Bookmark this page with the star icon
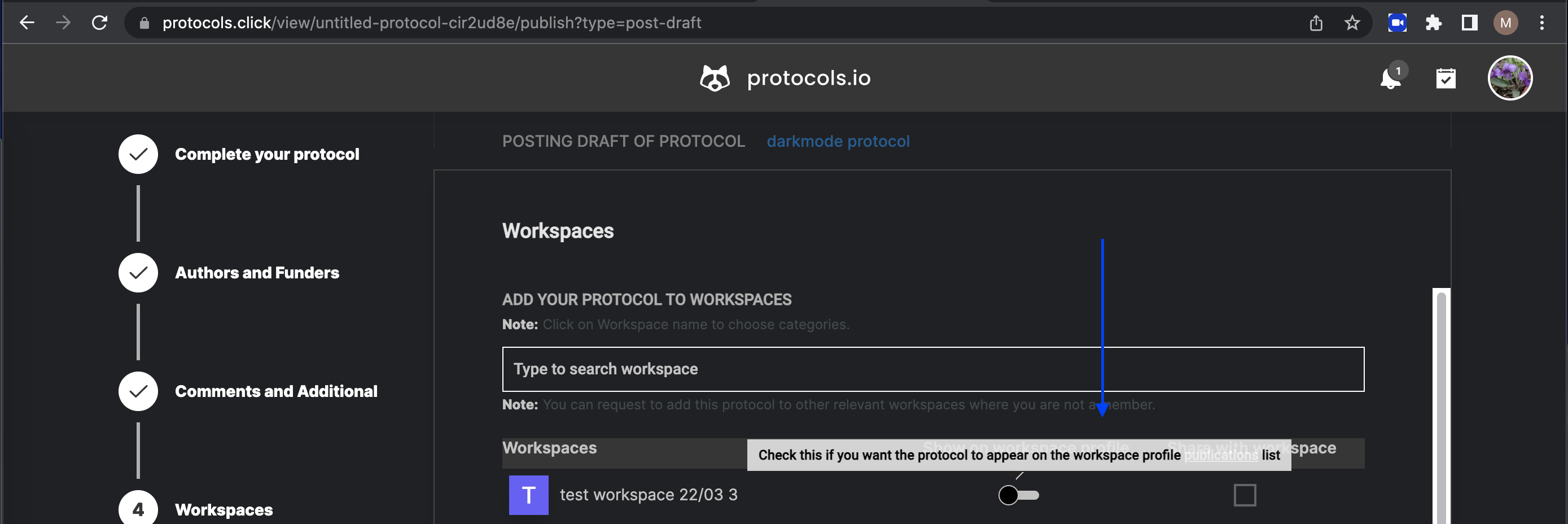1568x524 pixels. [x=1352, y=23]
